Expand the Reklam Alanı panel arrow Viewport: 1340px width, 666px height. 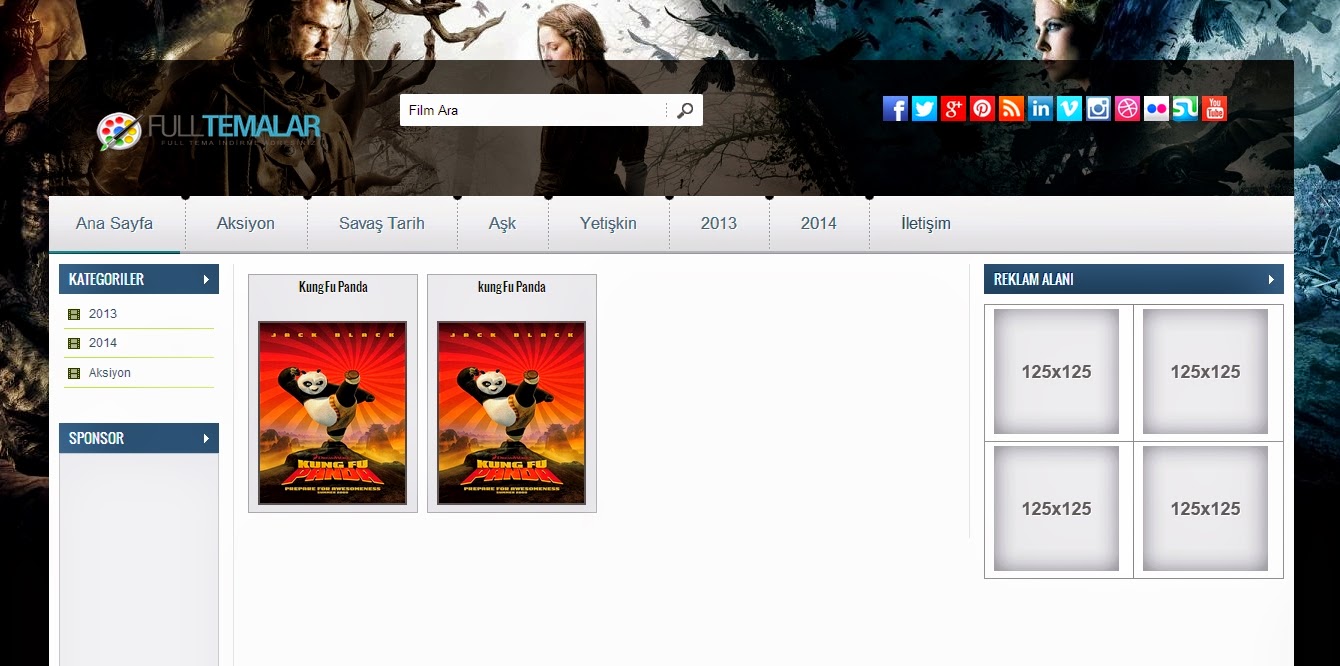coord(1271,279)
